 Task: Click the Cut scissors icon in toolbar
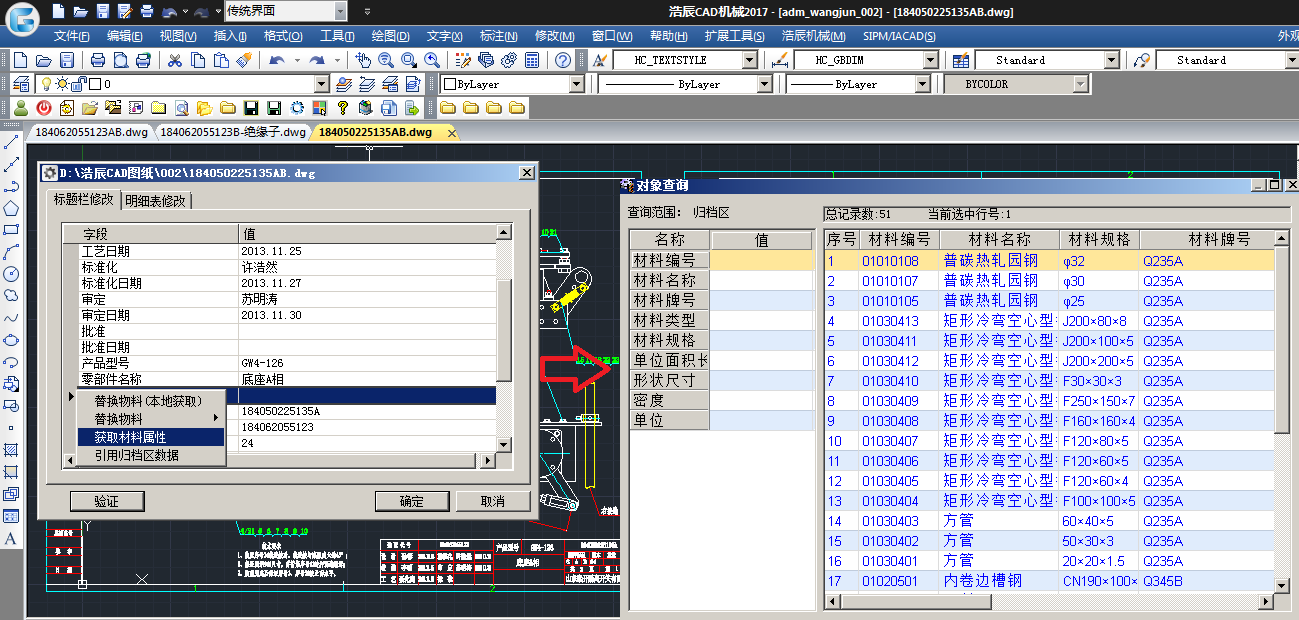[174, 60]
